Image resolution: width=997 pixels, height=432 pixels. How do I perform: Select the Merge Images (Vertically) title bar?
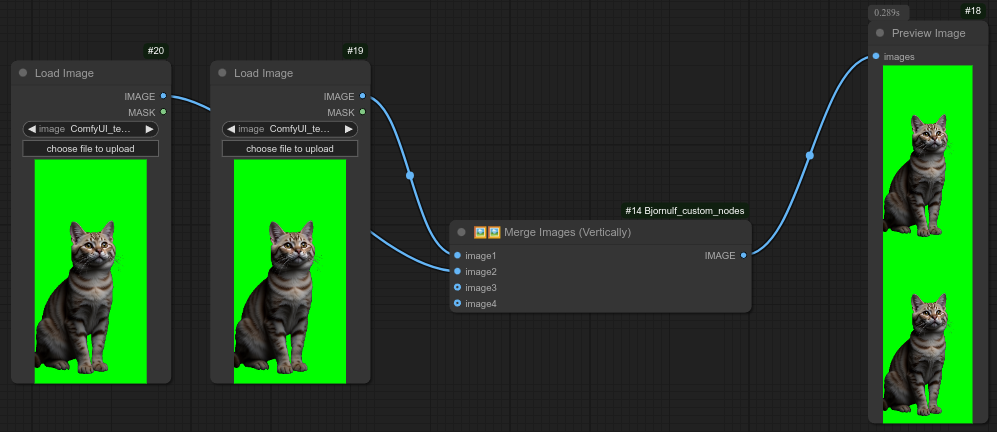click(x=600, y=232)
